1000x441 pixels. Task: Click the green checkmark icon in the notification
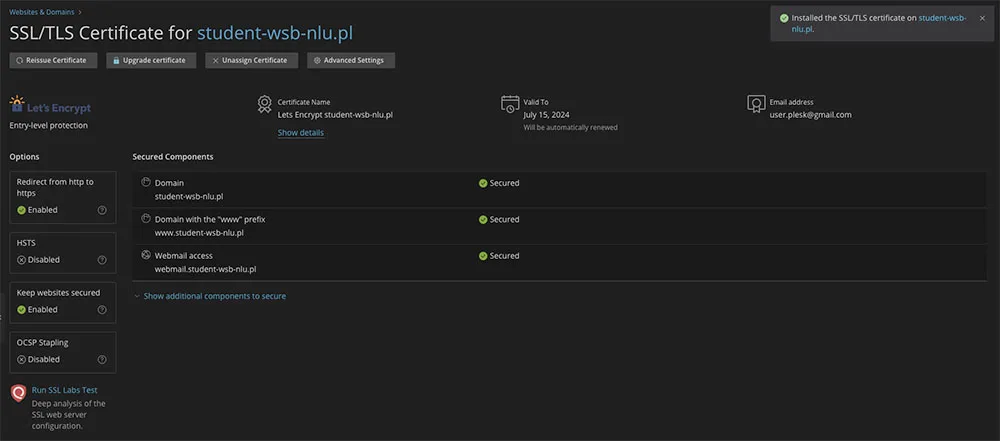click(x=784, y=18)
